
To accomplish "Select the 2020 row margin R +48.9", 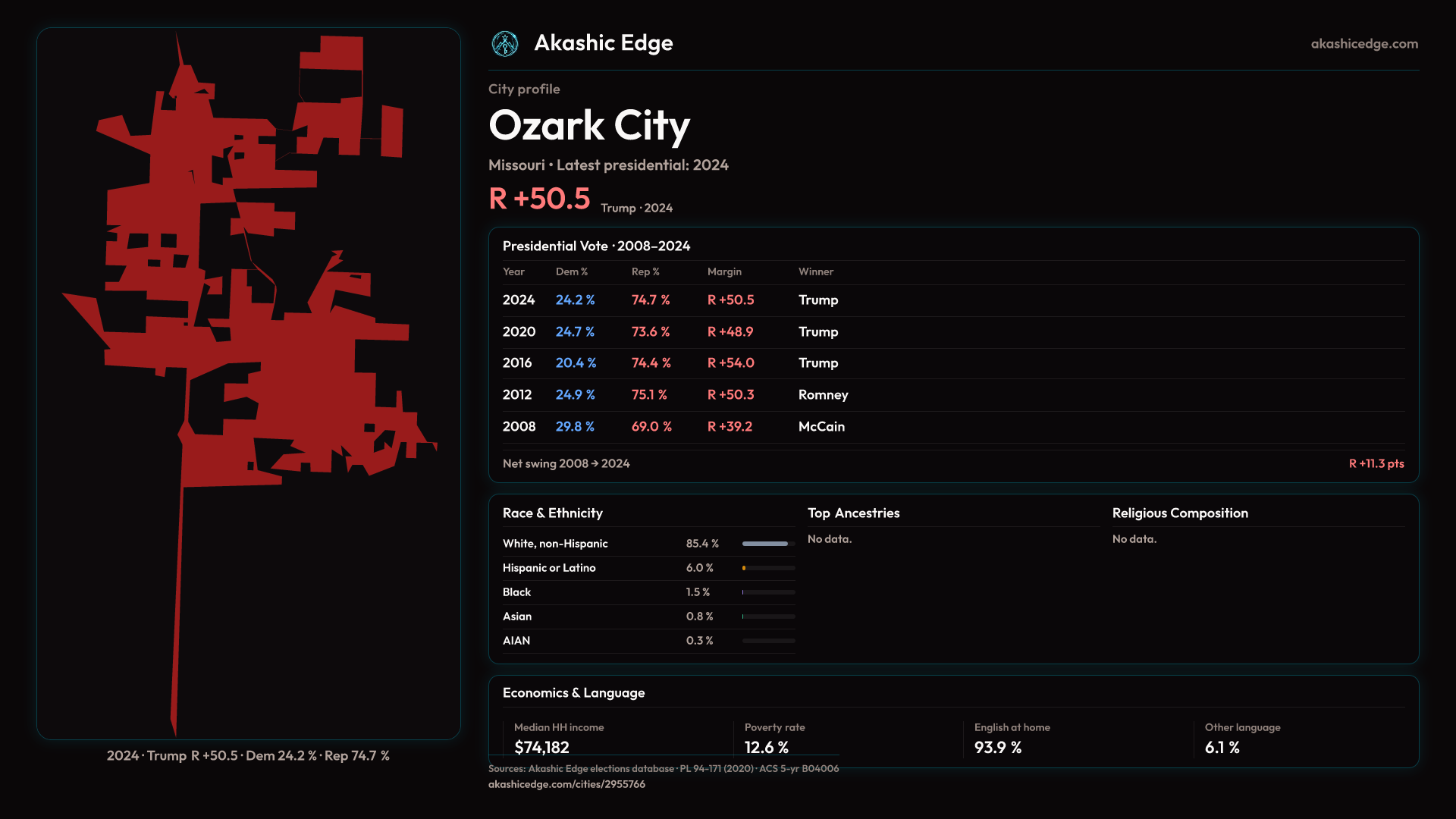I will coord(730,332).
